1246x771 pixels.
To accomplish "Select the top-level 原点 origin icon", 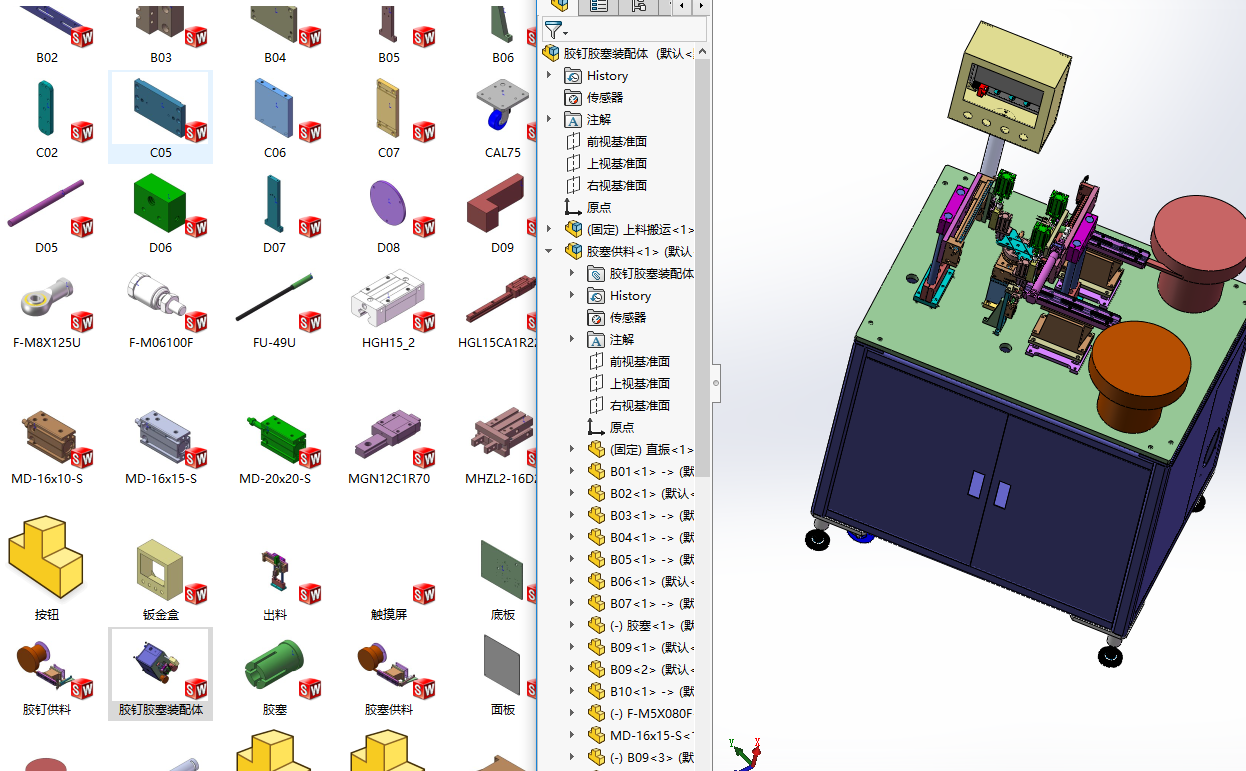I will 573,208.
